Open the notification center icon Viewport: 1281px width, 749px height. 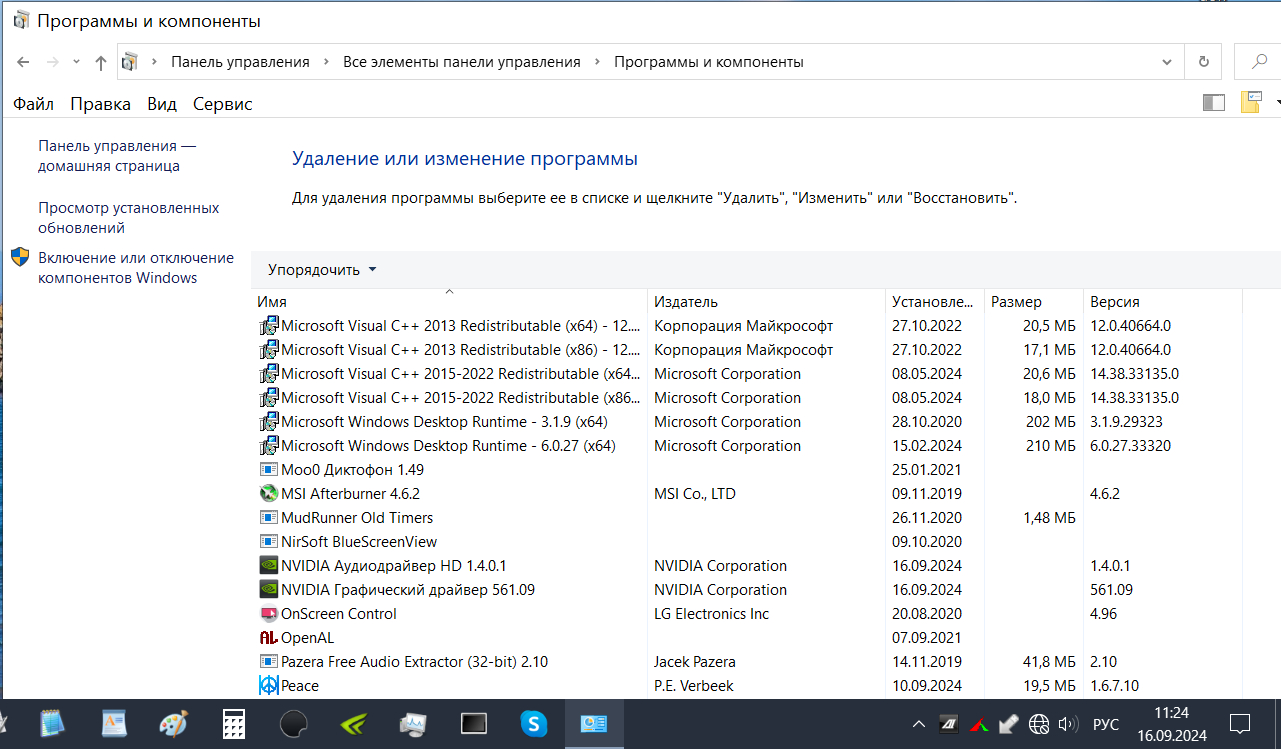1240,724
